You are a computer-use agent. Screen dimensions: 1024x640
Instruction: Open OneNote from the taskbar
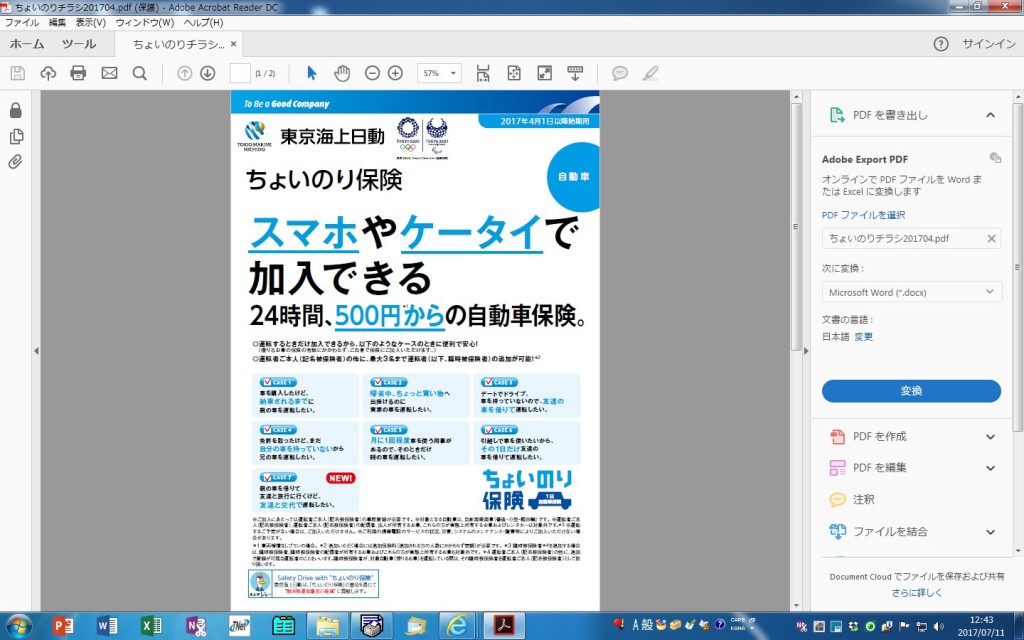(x=195, y=626)
